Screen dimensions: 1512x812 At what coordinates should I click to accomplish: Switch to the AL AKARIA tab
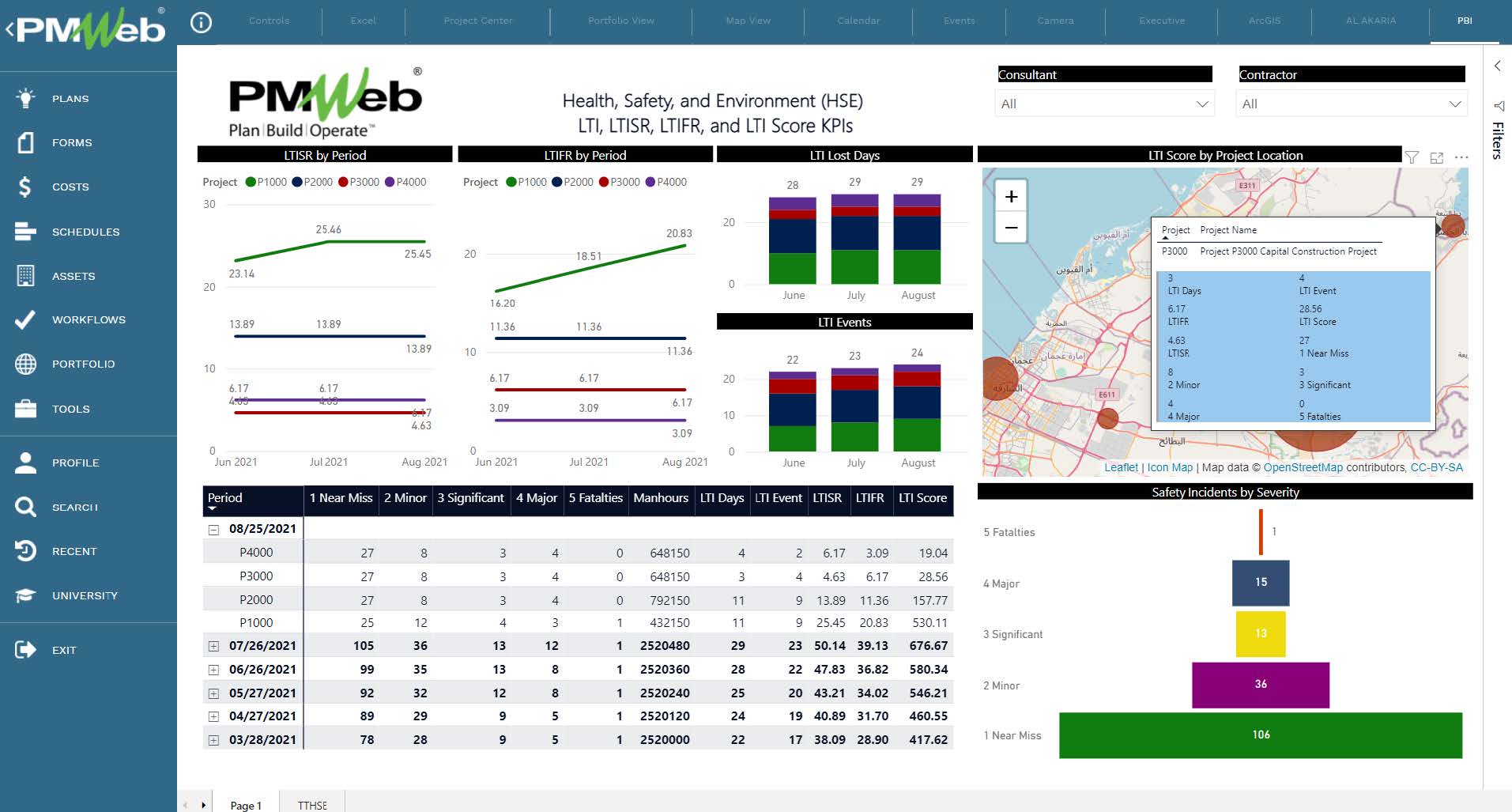[1371, 21]
